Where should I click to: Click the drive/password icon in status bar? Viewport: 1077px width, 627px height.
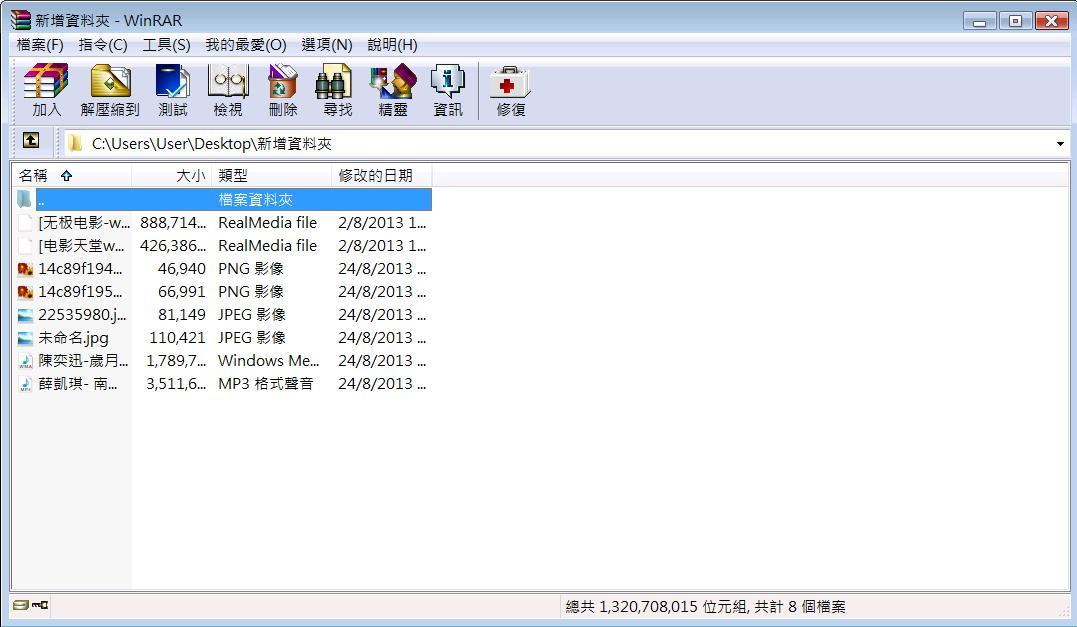(31, 605)
